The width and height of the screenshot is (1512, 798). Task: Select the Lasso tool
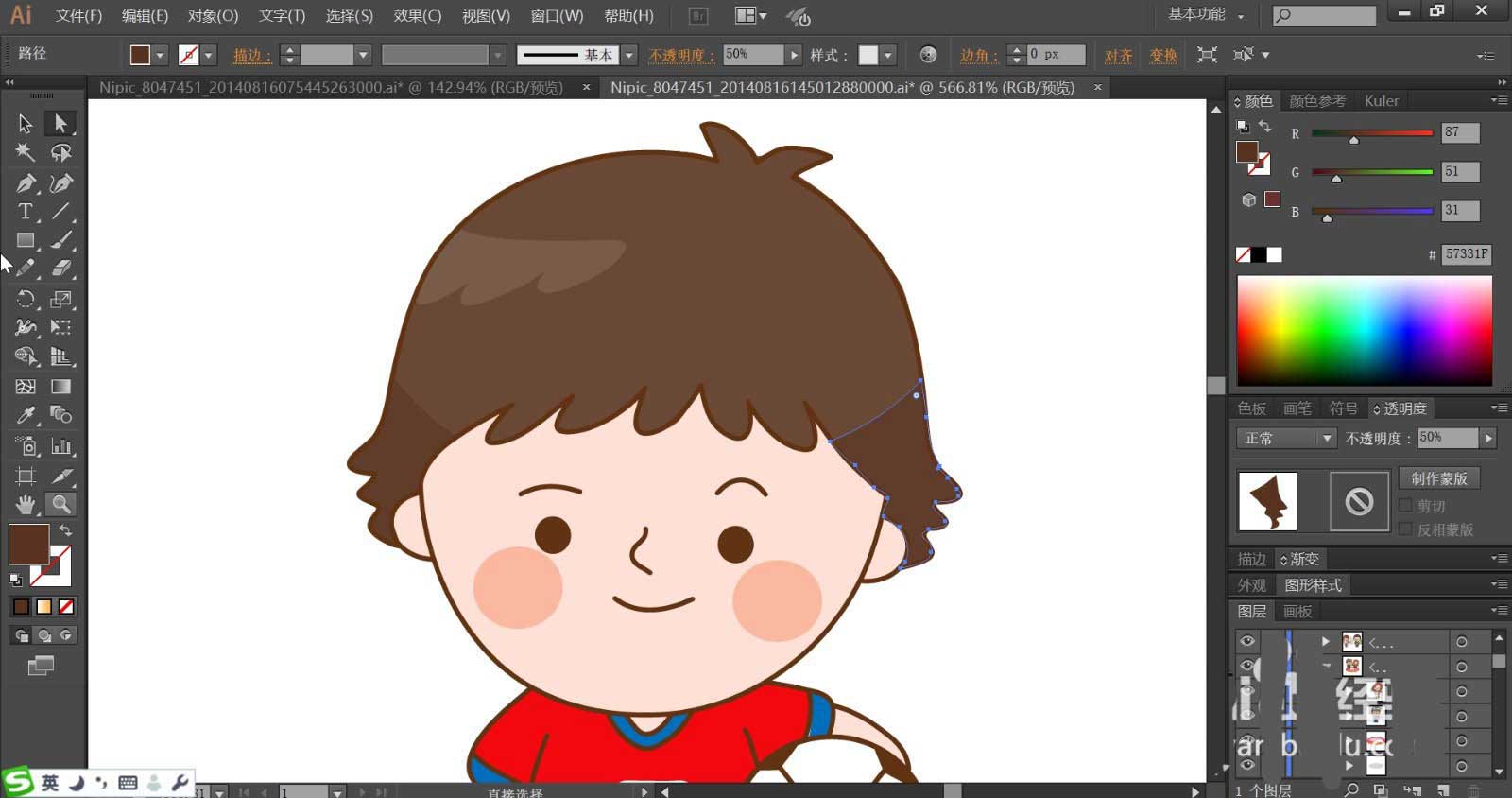[x=61, y=152]
